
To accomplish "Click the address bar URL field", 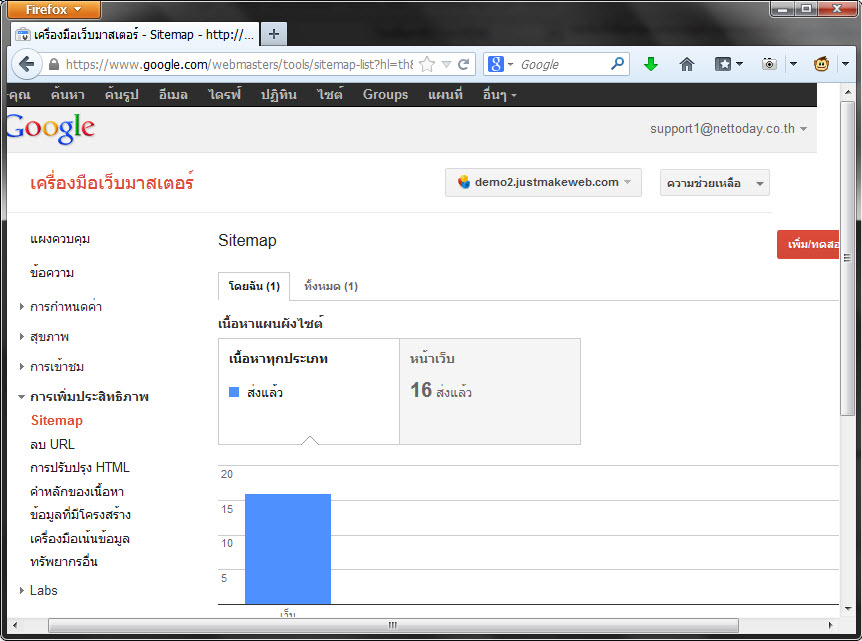I will coord(240,64).
